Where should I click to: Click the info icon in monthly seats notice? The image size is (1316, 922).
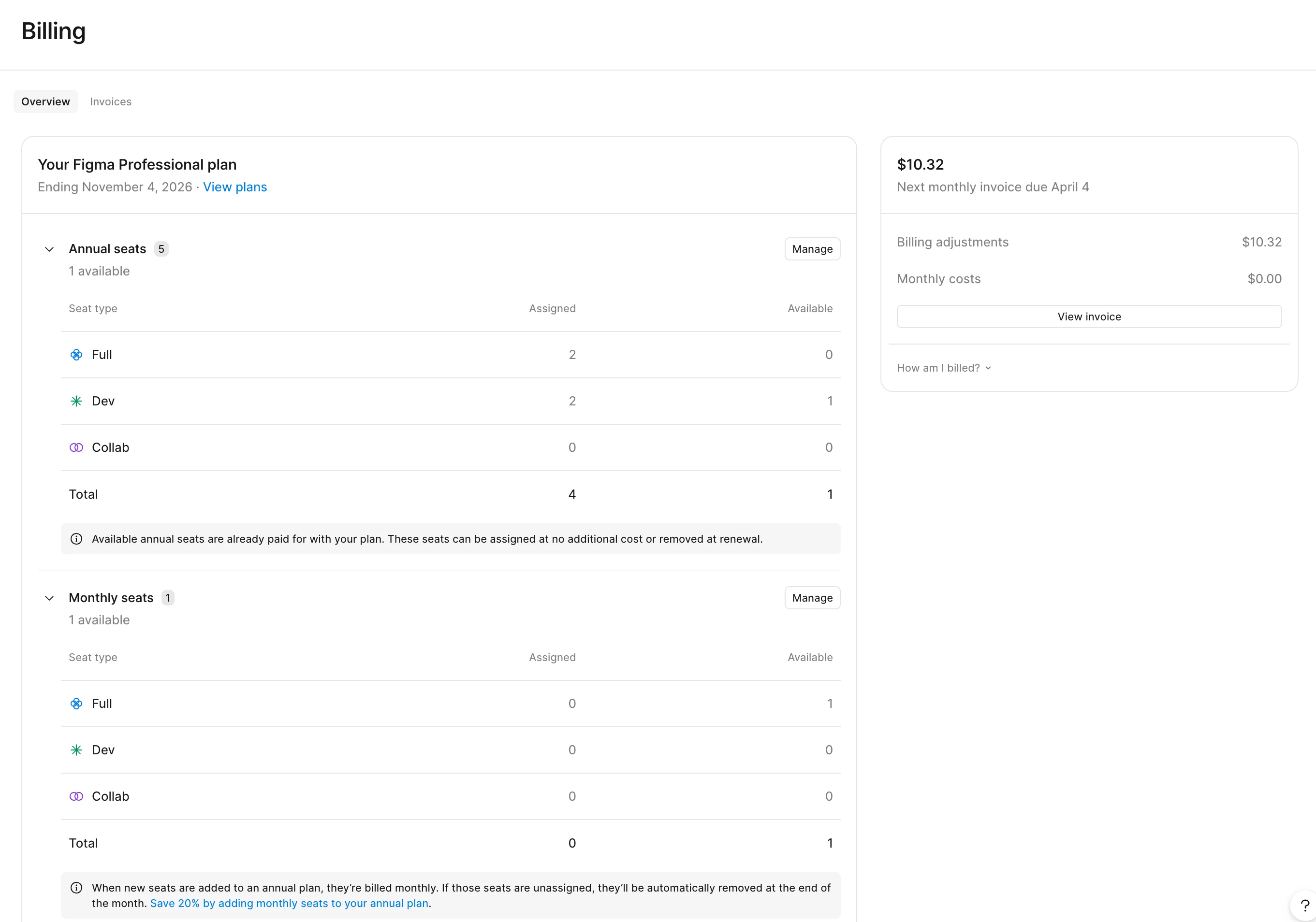pos(76,888)
